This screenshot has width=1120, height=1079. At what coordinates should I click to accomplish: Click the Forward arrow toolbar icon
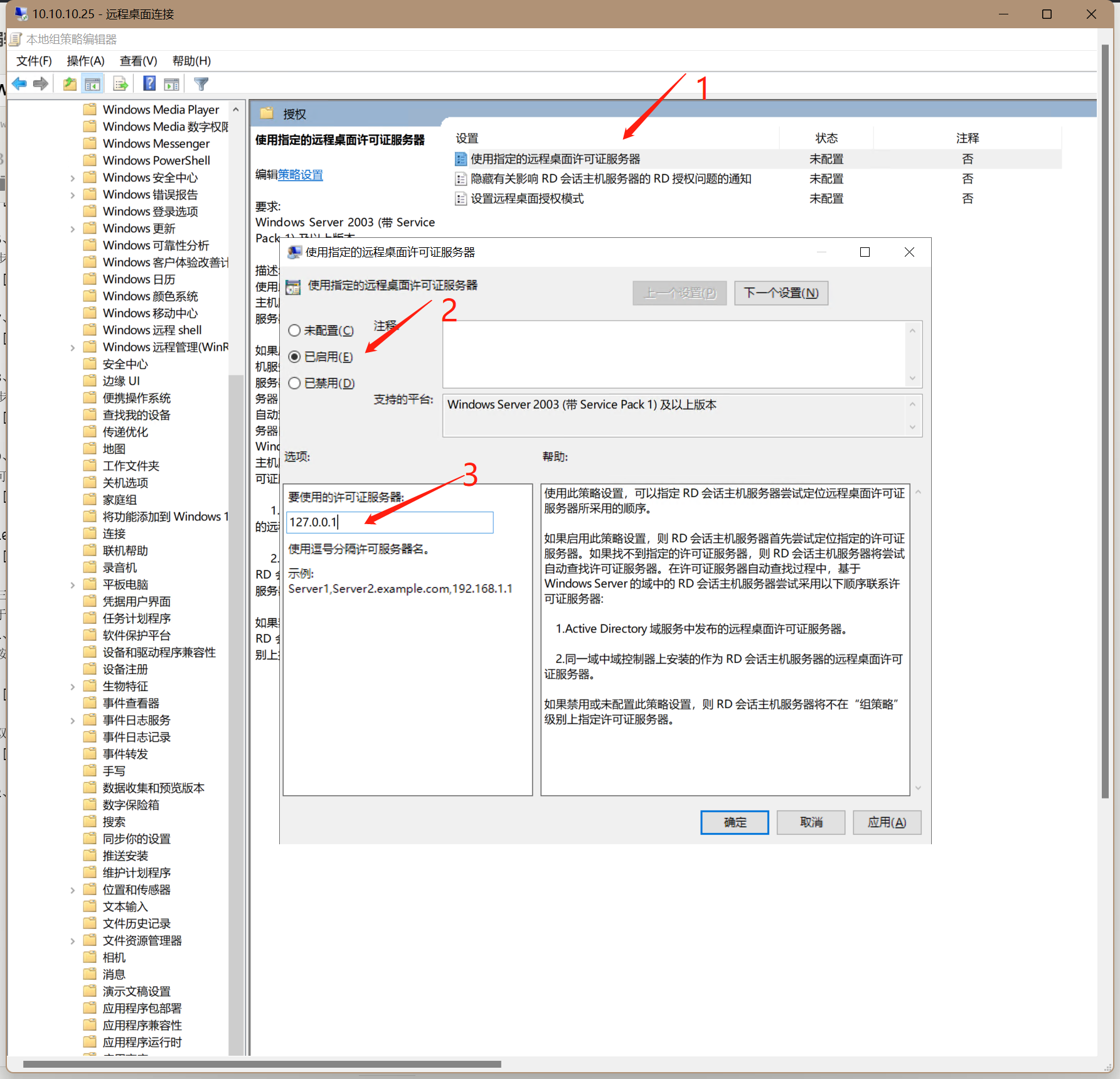(x=41, y=83)
